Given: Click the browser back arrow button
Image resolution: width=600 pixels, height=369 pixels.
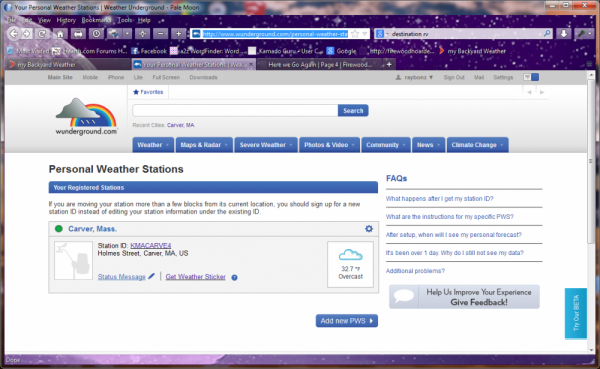Looking at the screenshot, I should 14,34.
